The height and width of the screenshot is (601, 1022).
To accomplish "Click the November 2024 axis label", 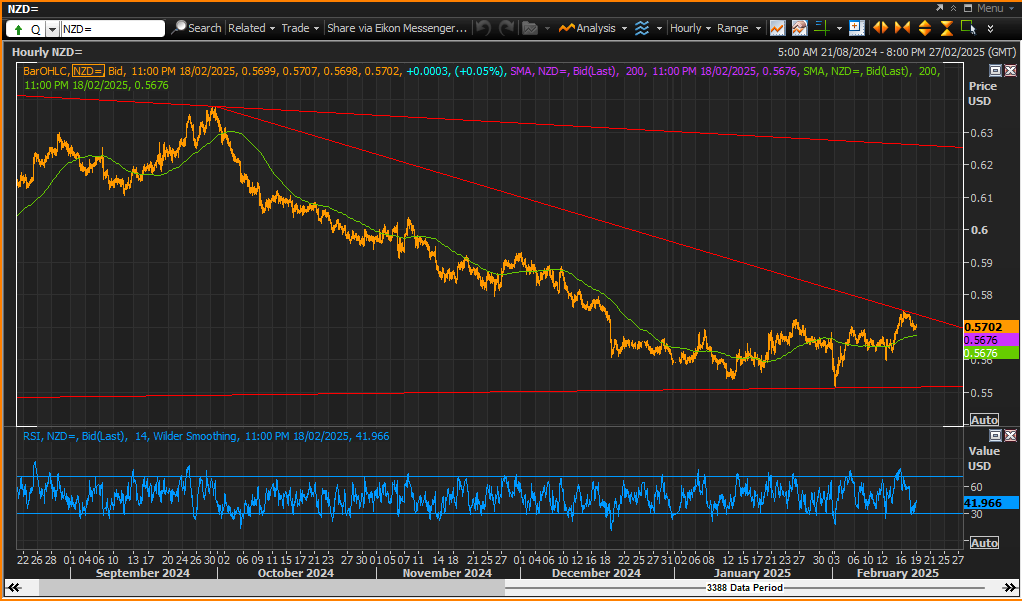I will point(447,573).
